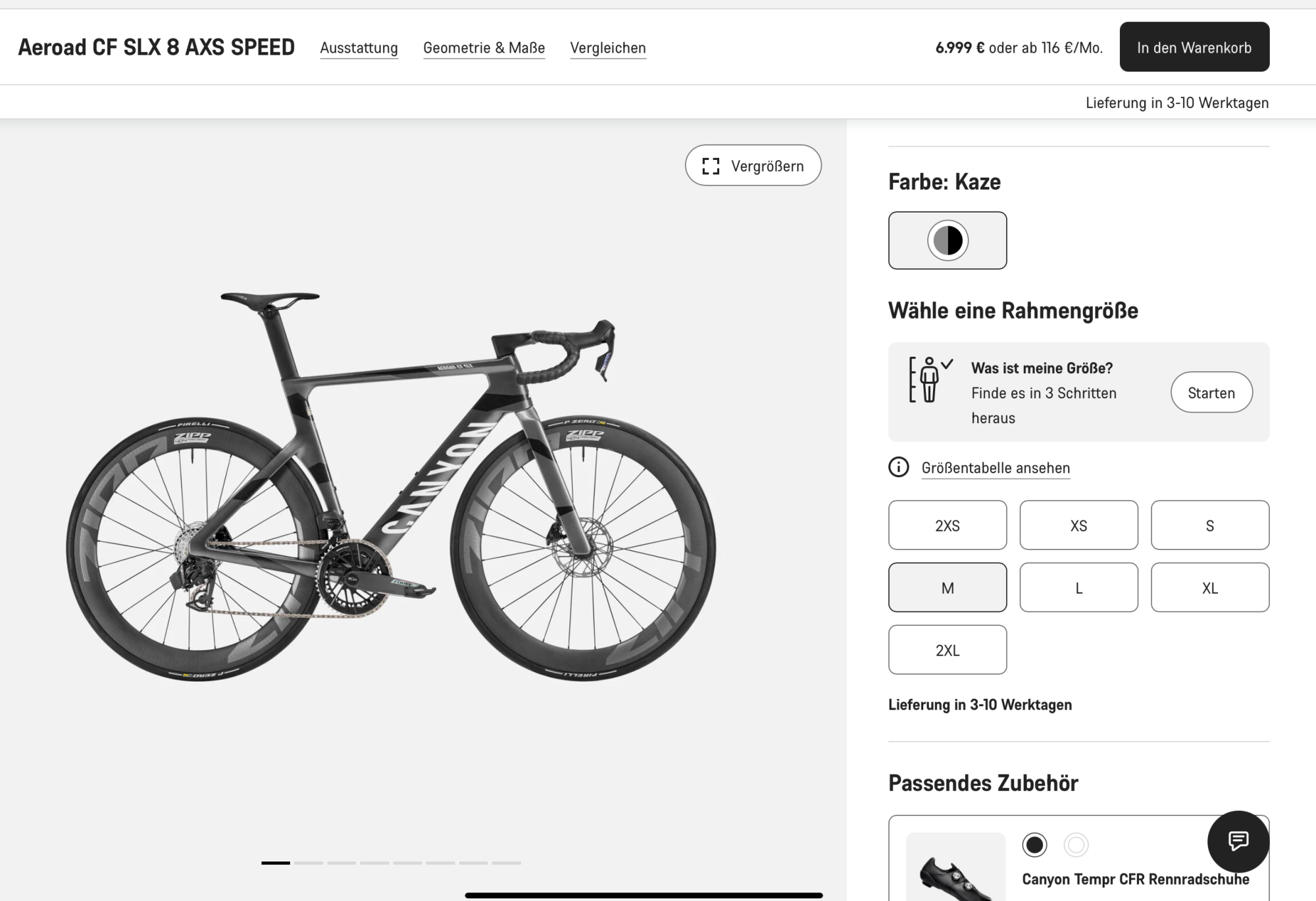The width and height of the screenshot is (1316, 901).
Task: Open the Vergleichen link
Action: 607,48
